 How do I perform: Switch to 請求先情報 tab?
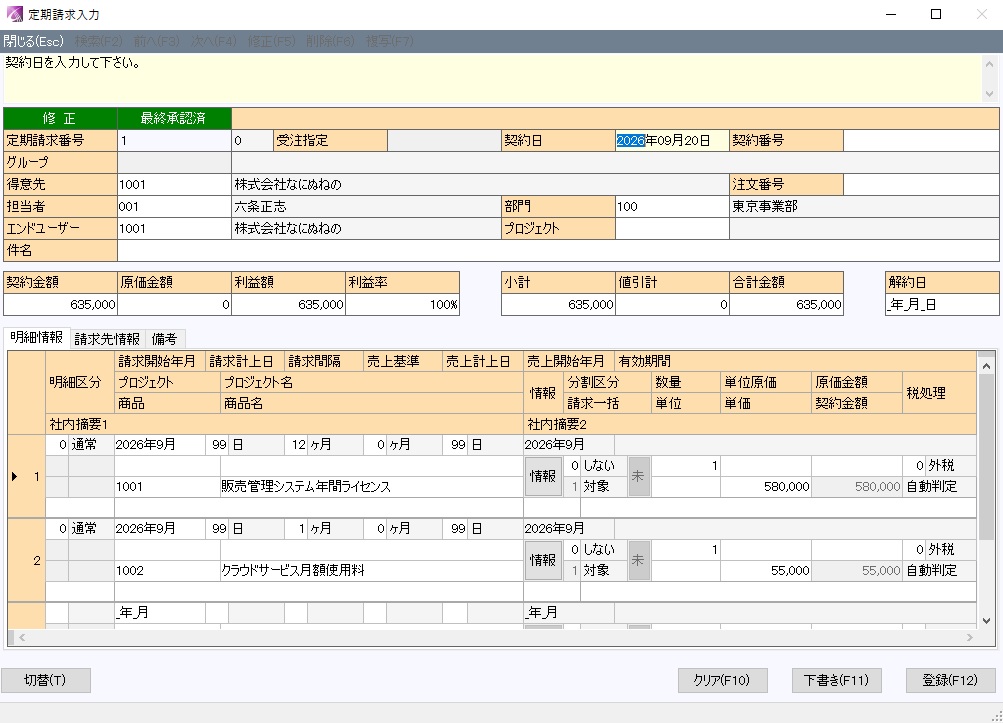(107, 338)
